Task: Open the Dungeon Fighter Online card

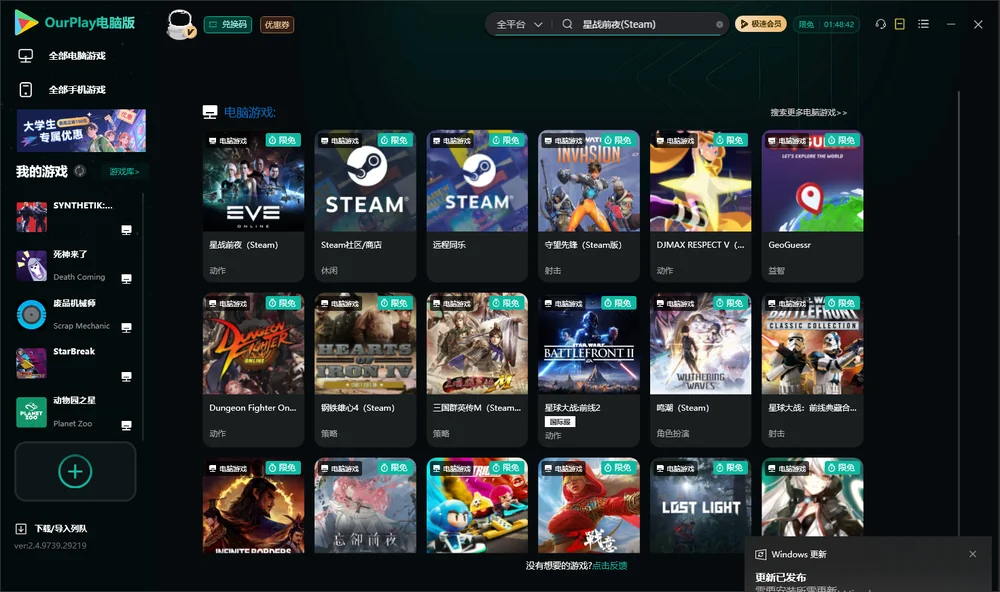Action: pos(253,369)
